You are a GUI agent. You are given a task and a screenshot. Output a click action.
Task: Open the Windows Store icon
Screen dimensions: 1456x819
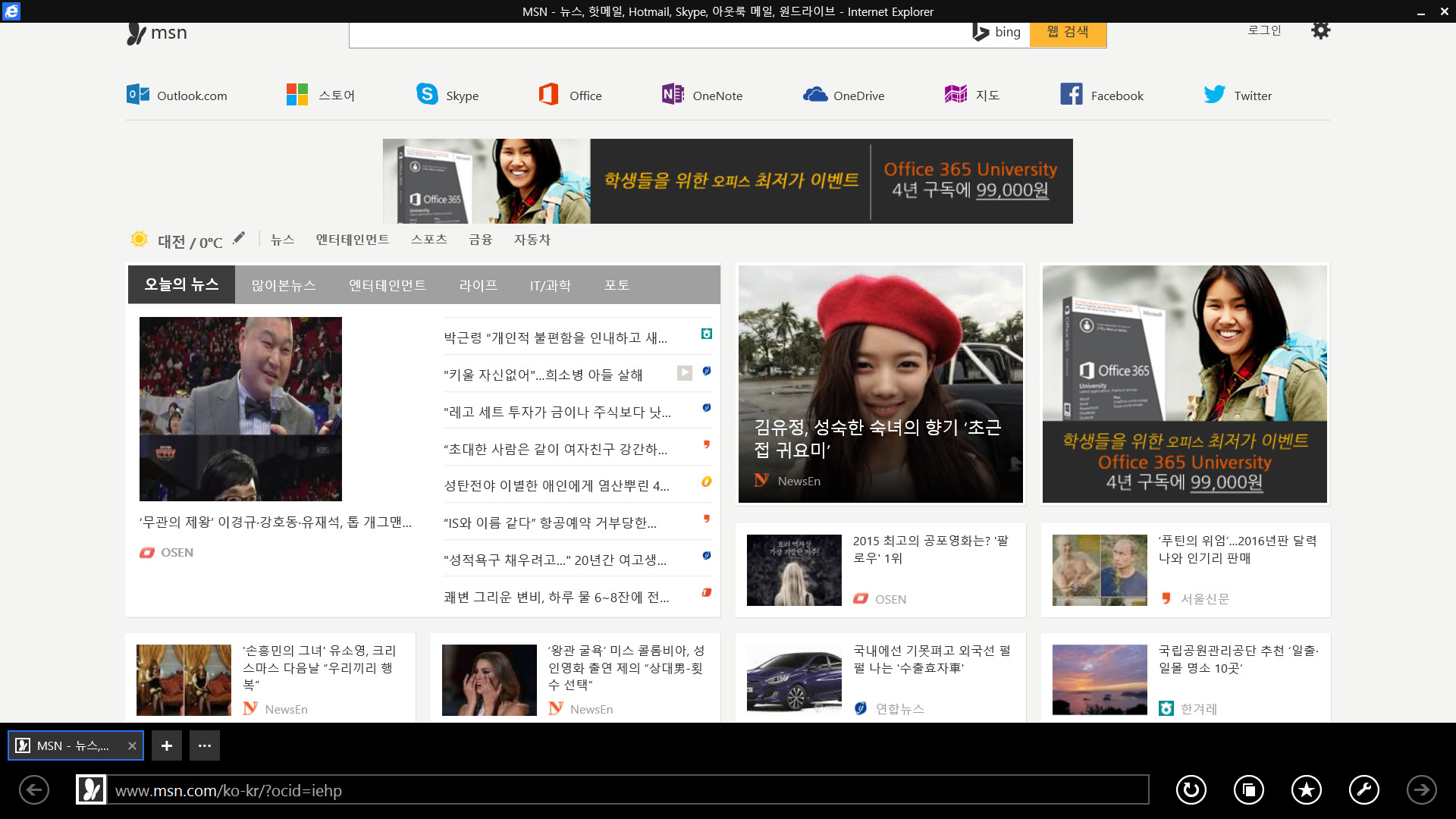(297, 95)
